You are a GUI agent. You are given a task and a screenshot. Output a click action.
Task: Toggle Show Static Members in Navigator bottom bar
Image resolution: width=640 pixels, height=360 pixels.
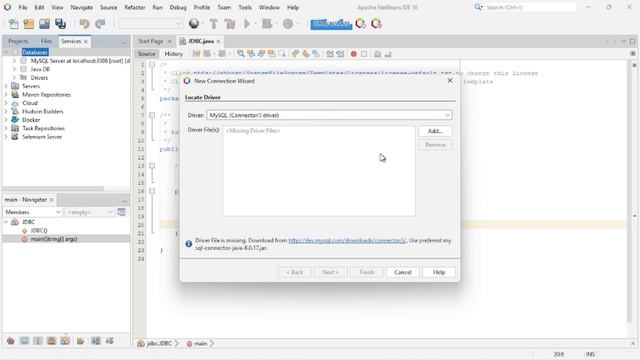pyautogui.click(x=38, y=341)
